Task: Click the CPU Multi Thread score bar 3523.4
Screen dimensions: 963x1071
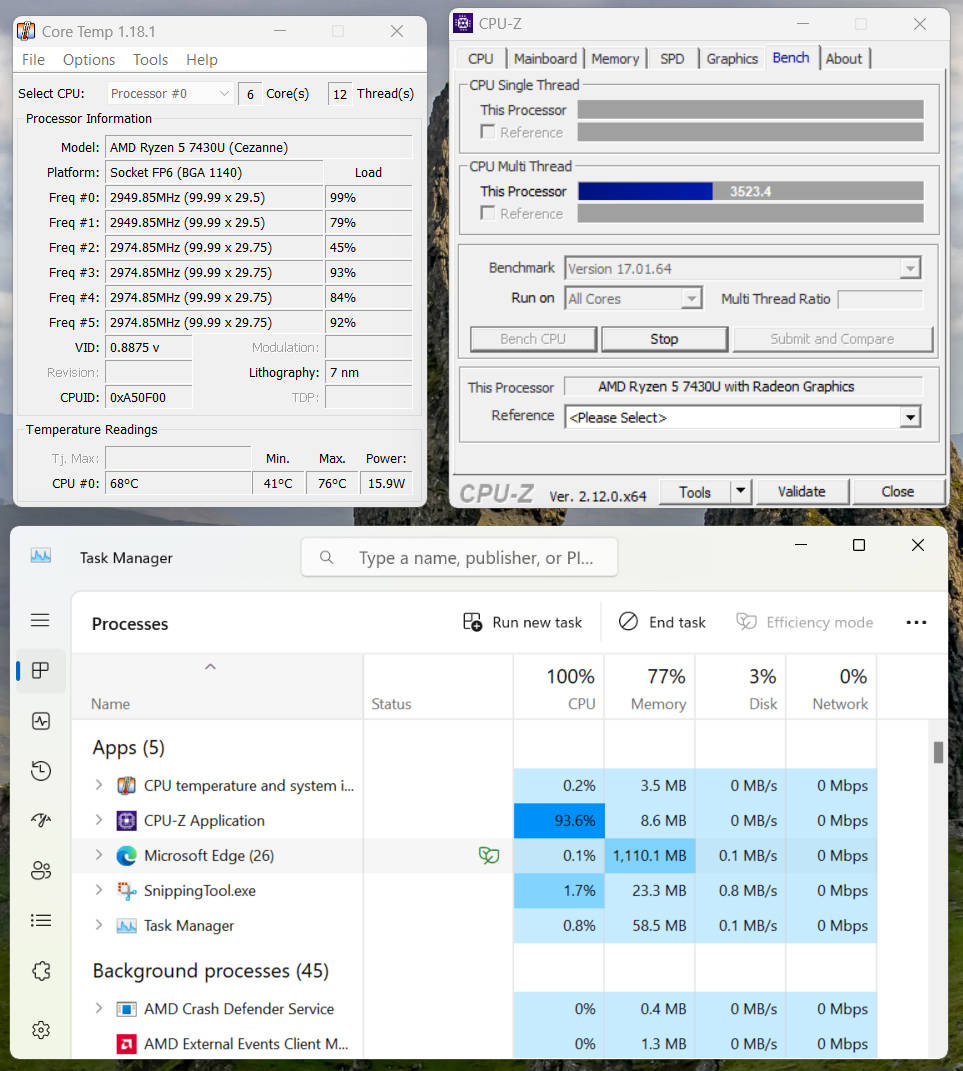Action: (x=750, y=191)
